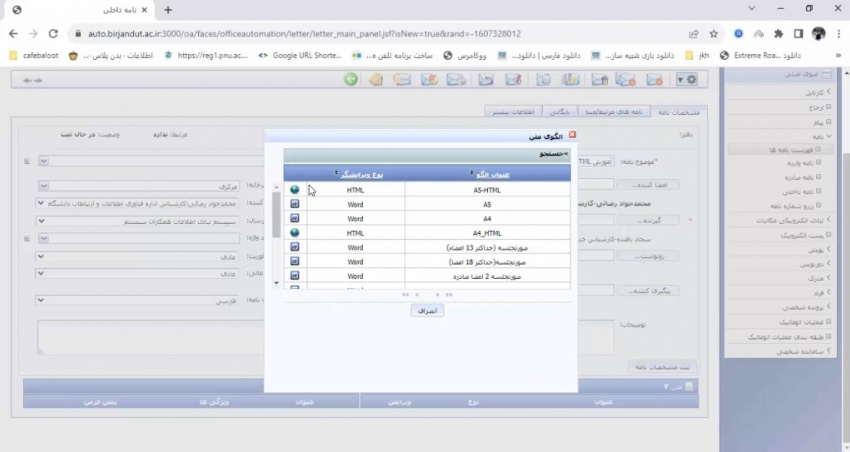The image size is (850, 452).
Task: Select the A4 template title
Action: pos(487,219)
